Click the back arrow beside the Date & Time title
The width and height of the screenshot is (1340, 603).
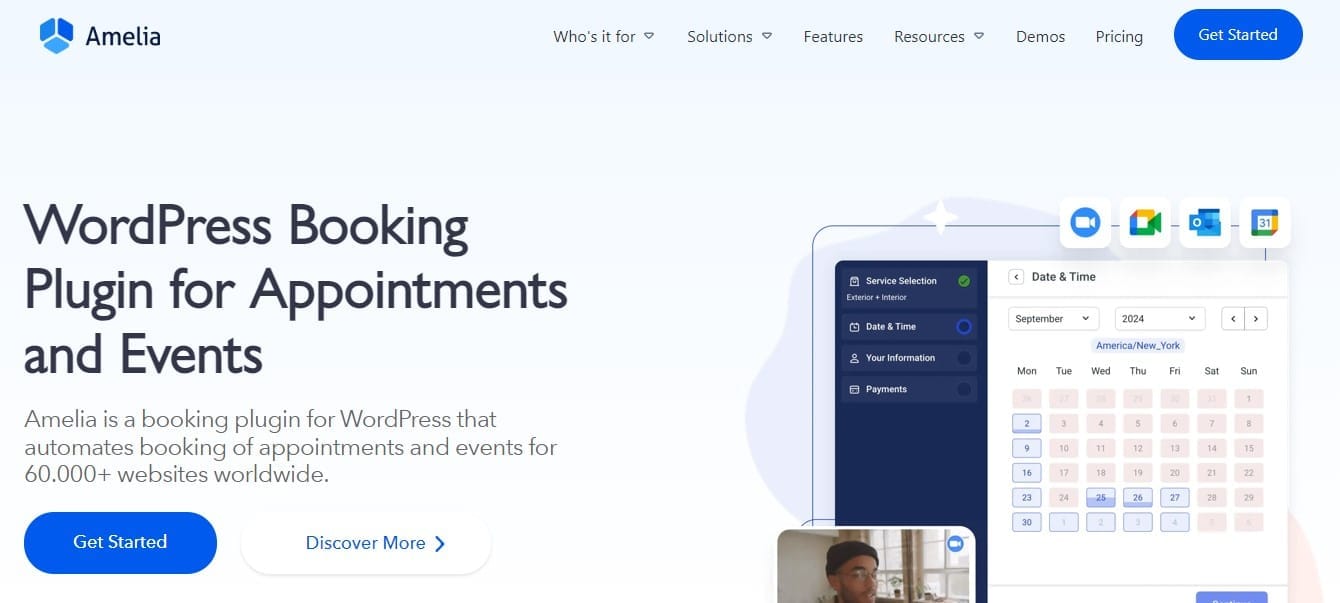pos(1016,277)
